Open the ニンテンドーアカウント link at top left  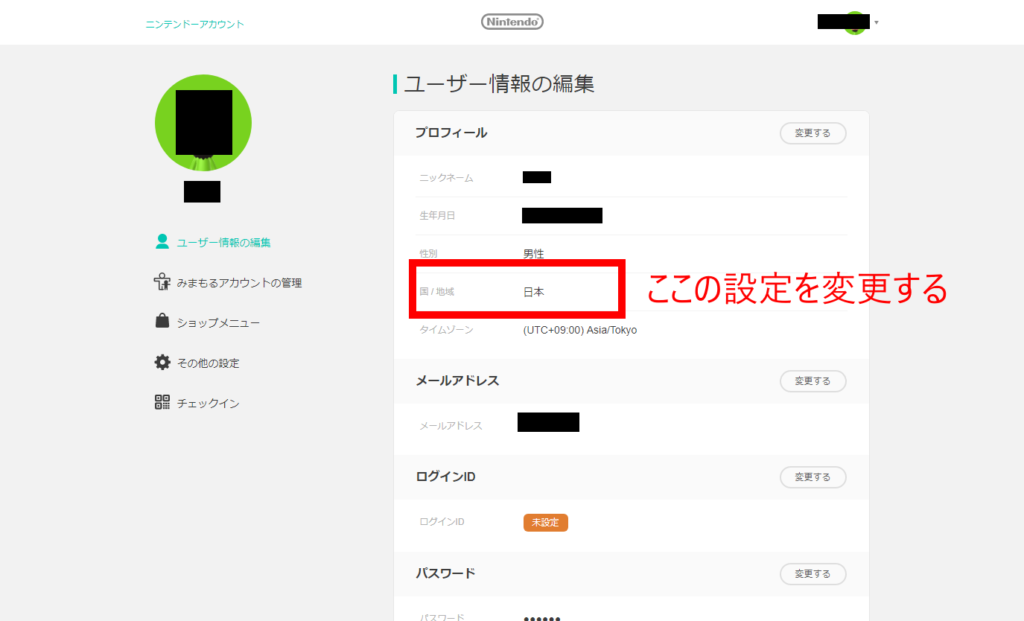(194, 24)
